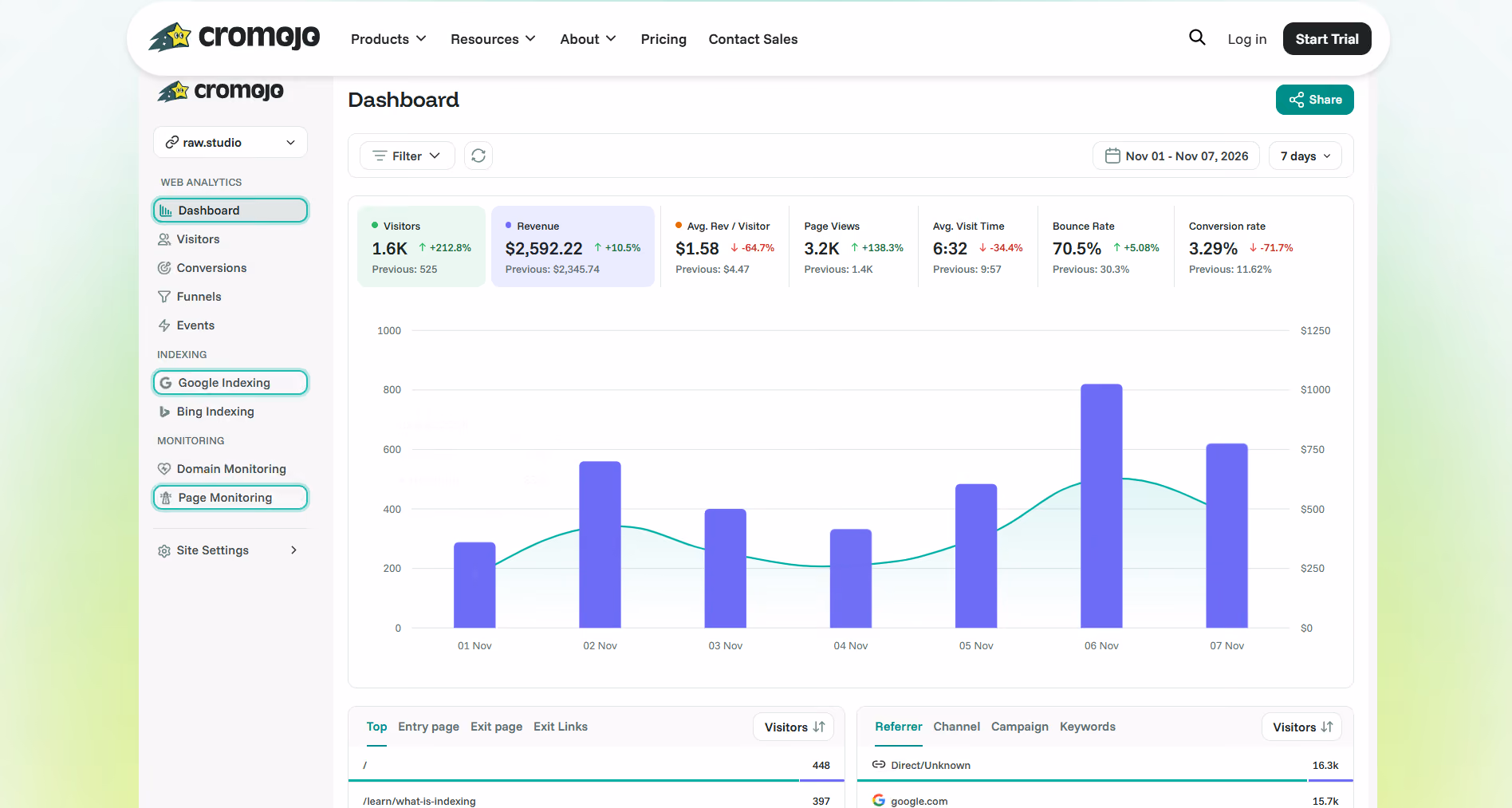
Task: Click the refresh data icon
Action: (478, 156)
